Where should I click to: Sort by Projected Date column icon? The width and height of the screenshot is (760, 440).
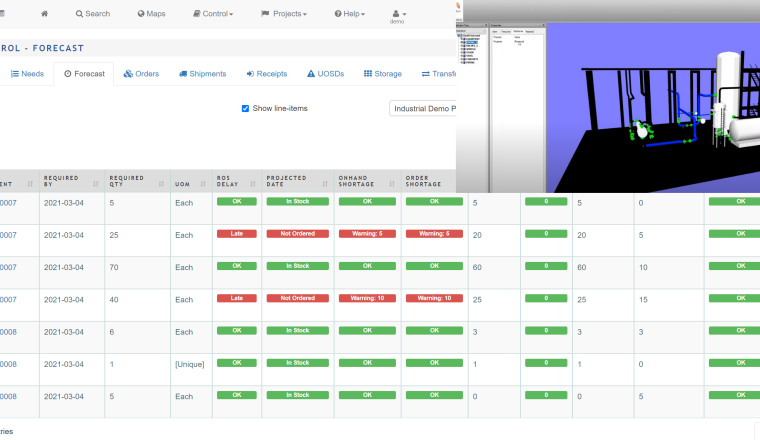point(325,182)
